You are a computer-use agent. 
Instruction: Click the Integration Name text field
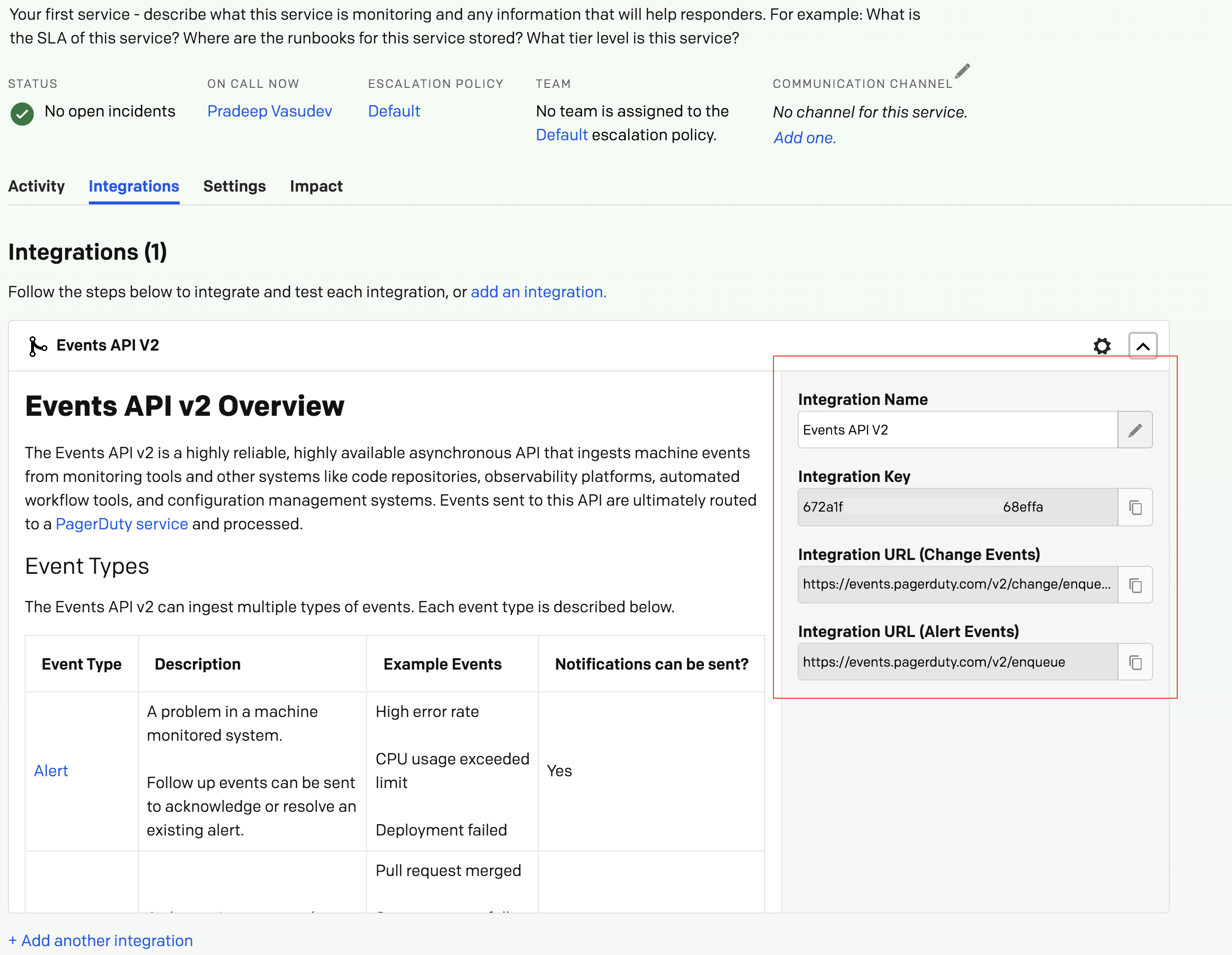coord(957,430)
